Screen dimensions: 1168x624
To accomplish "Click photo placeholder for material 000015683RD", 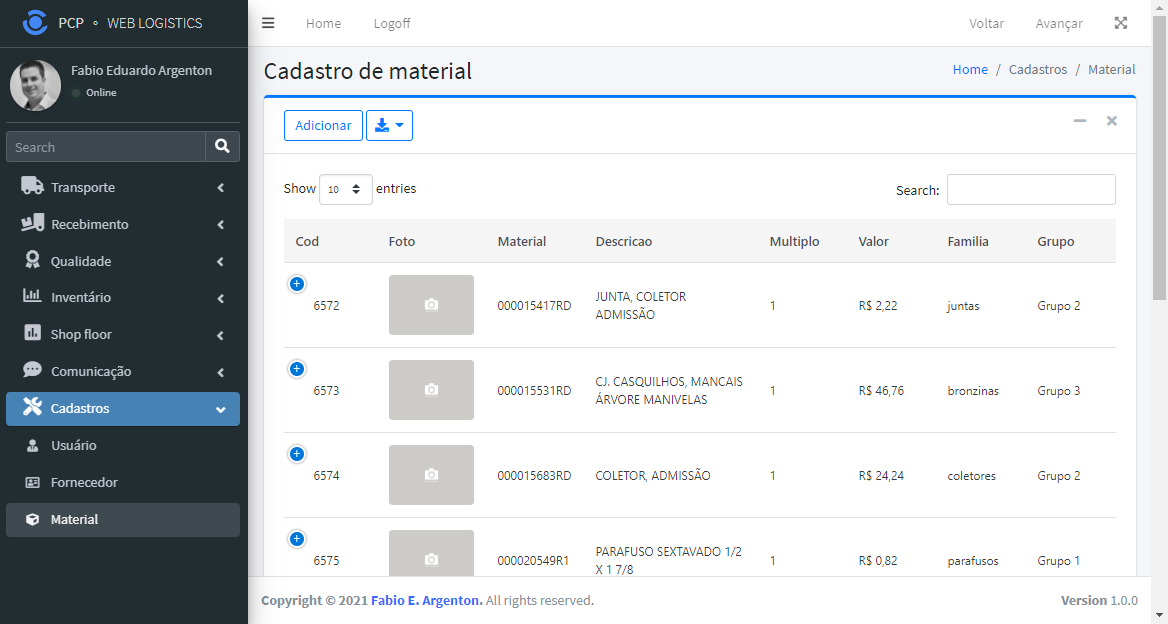I will click(431, 474).
